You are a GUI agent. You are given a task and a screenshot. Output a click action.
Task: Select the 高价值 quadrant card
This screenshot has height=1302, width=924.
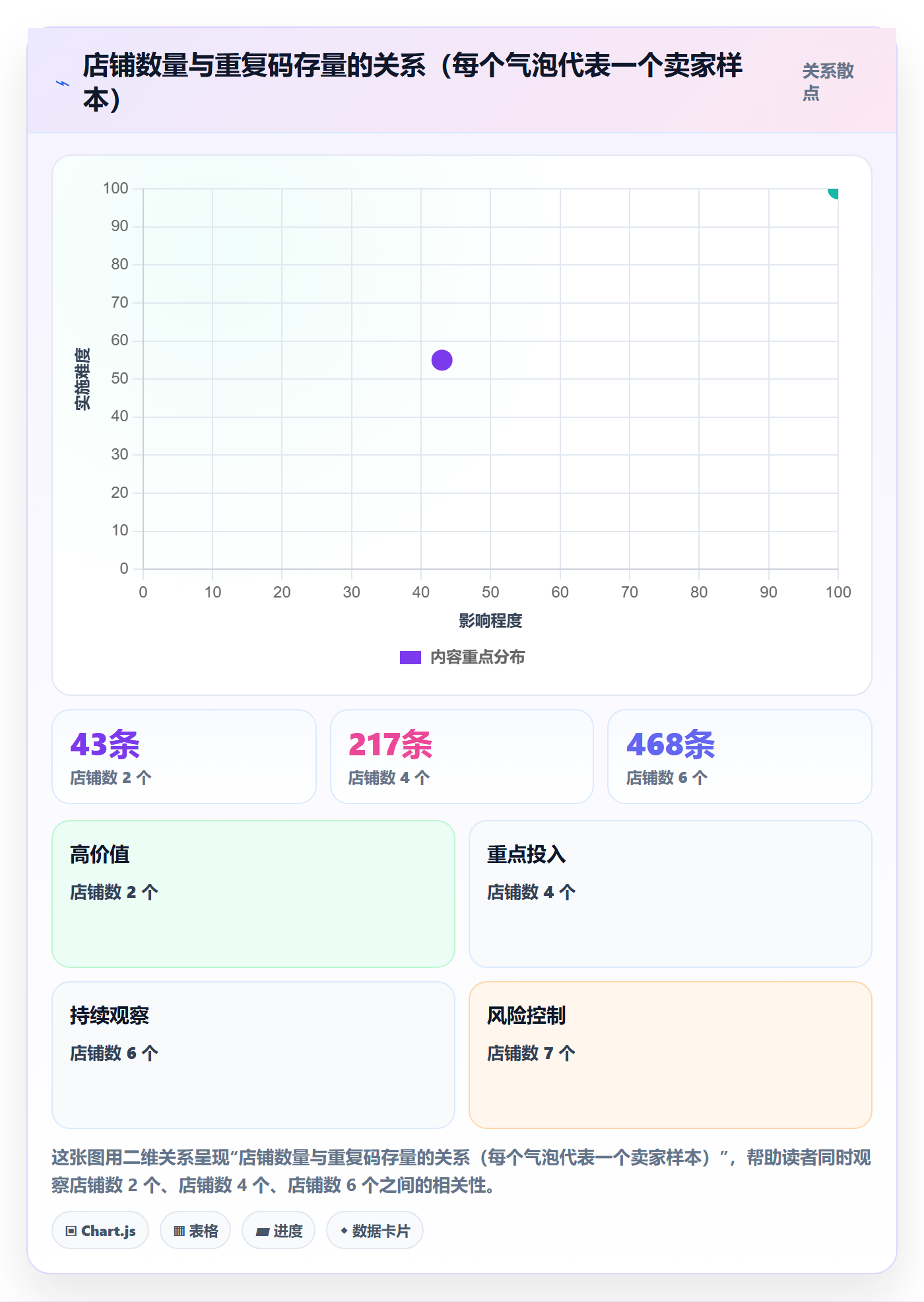[x=253, y=894]
